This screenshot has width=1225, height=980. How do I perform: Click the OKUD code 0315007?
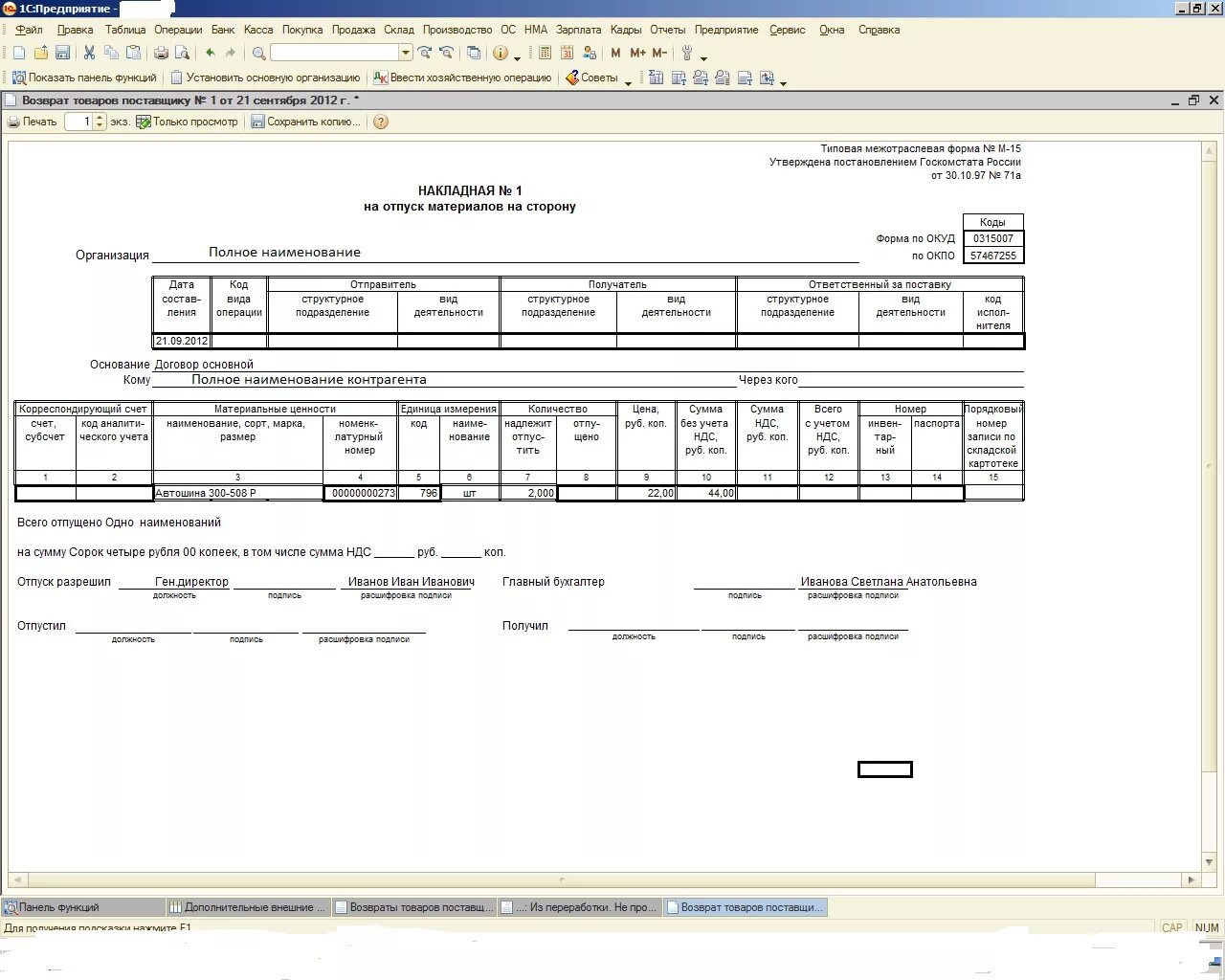pos(993,238)
